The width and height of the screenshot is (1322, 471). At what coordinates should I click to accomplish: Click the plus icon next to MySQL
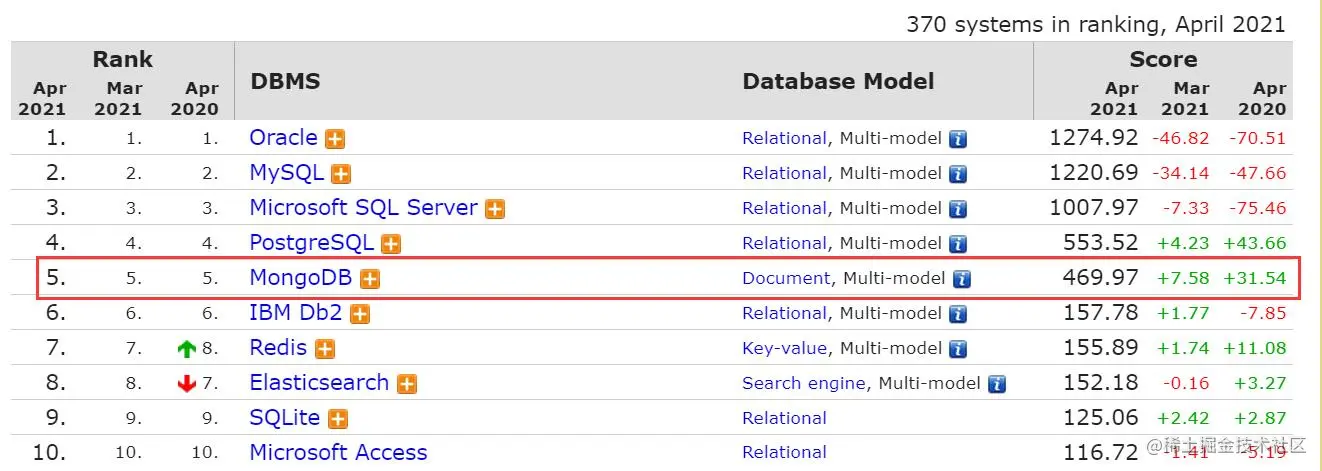click(x=341, y=174)
